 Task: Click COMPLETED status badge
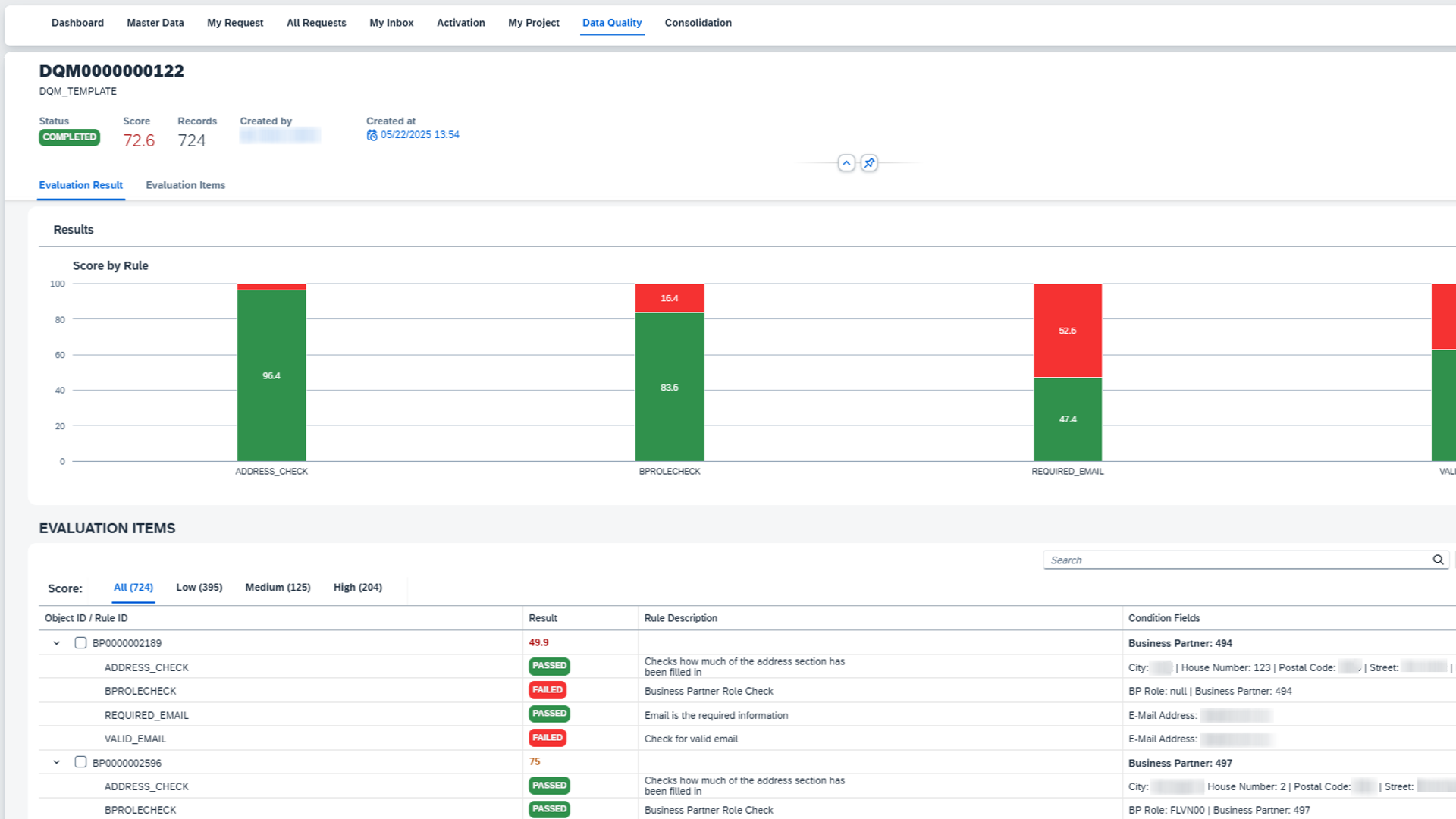69,137
